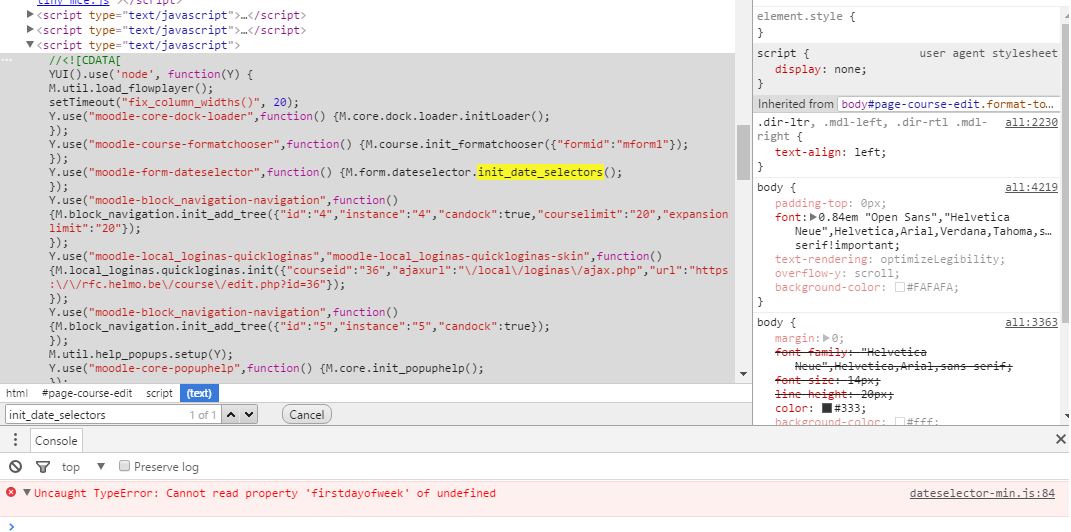Collapse the Uncaught TypeError stack triangle
This screenshot has width=1071, height=532.
pyautogui.click(x=27, y=492)
